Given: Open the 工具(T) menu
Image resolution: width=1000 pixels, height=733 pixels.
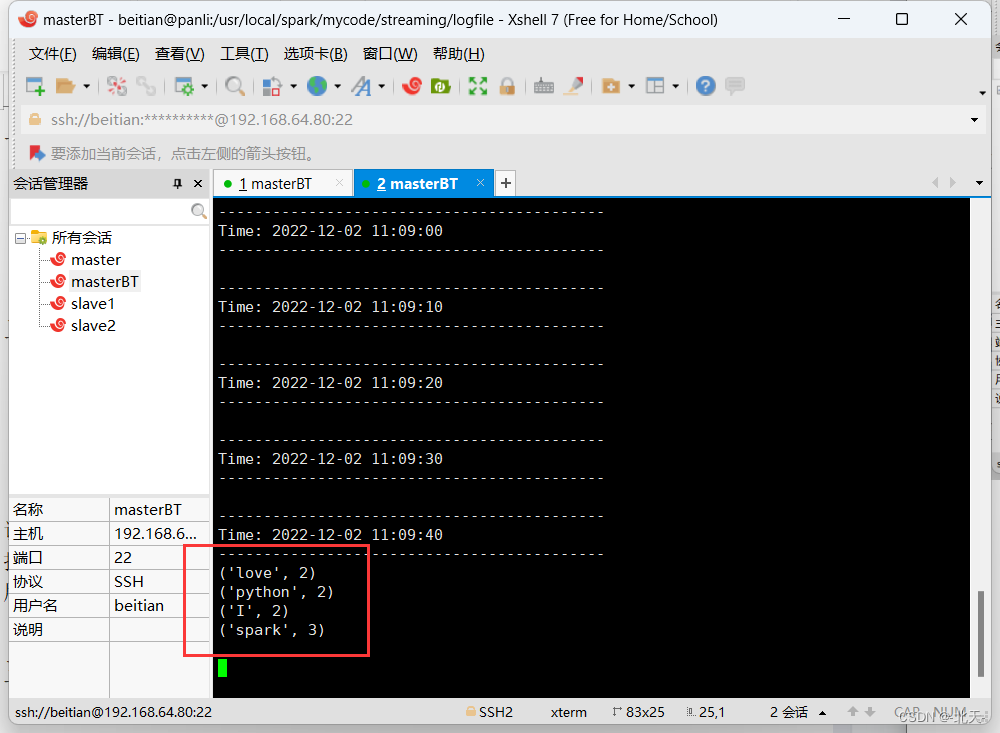Looking at the screenshot, I should tap(244, 54).
